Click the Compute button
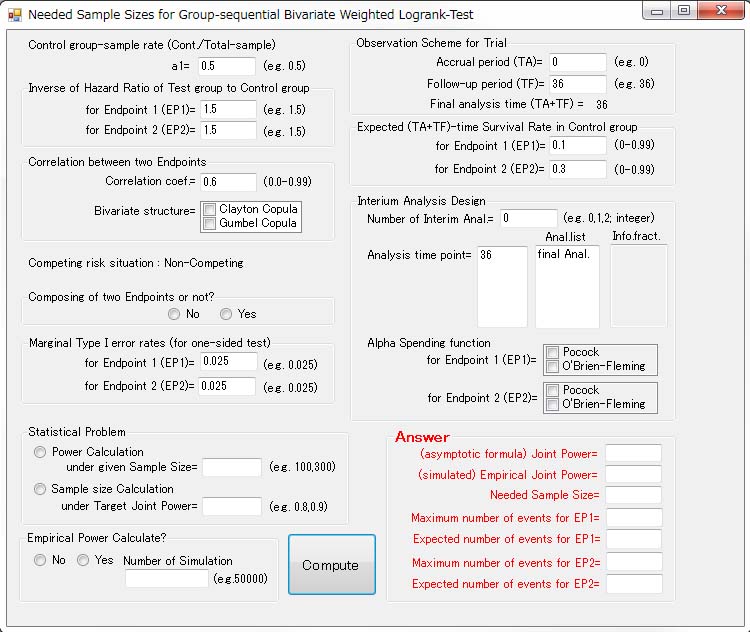This screenshot has width=750, height=632. (331, 565)
